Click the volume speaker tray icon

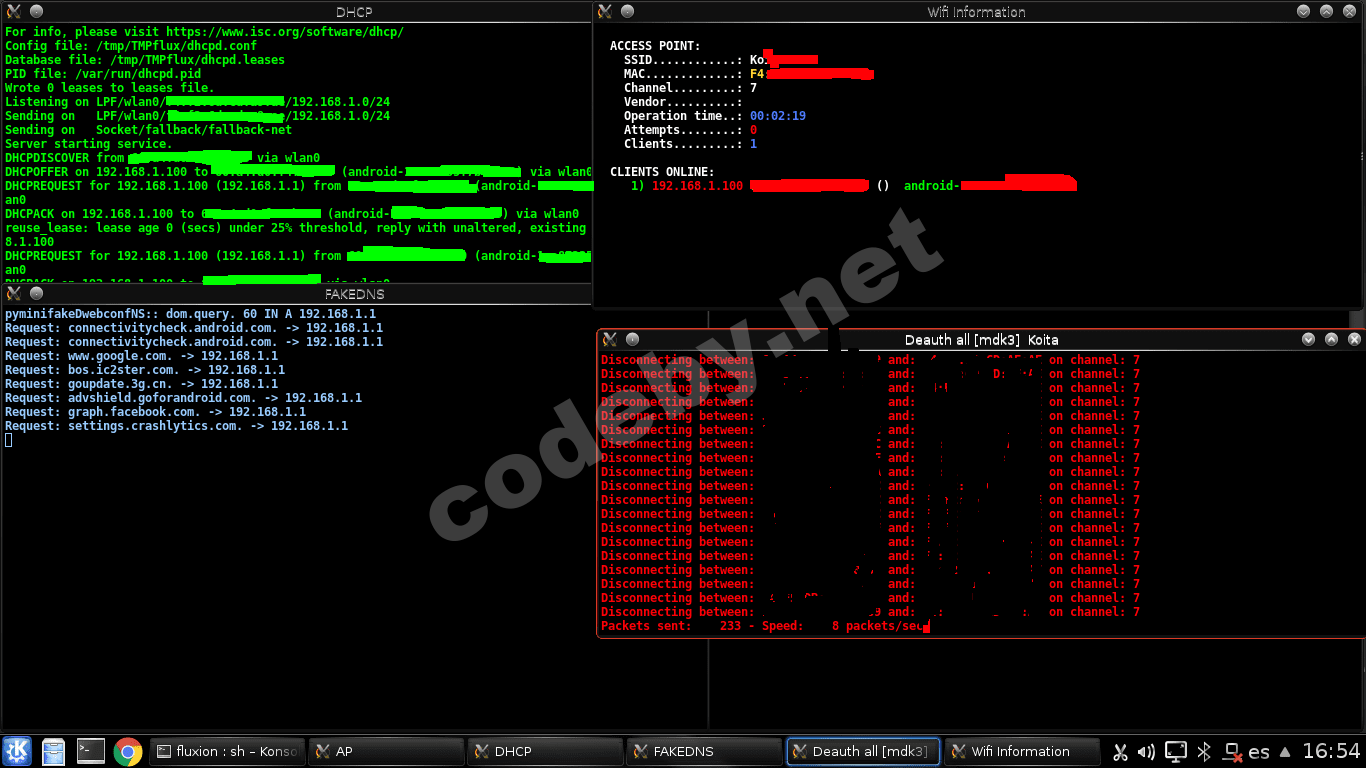click(1147, 752)
